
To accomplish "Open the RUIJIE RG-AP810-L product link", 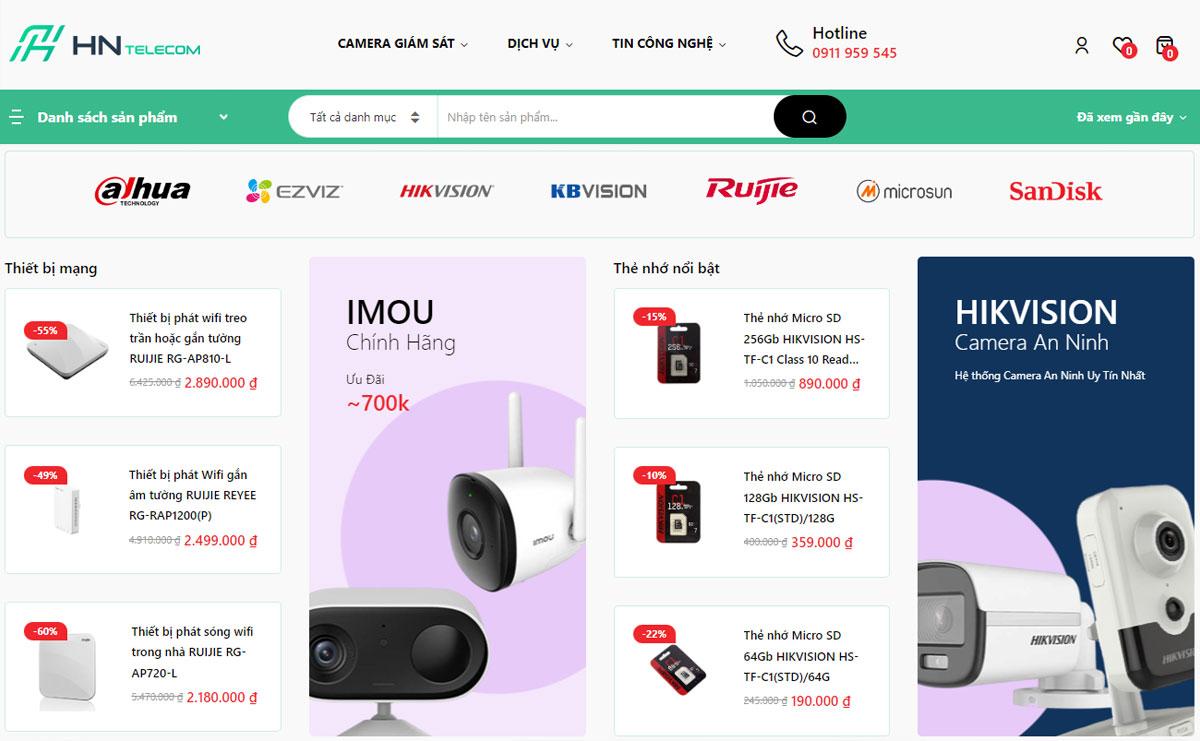I will [188, 338].
